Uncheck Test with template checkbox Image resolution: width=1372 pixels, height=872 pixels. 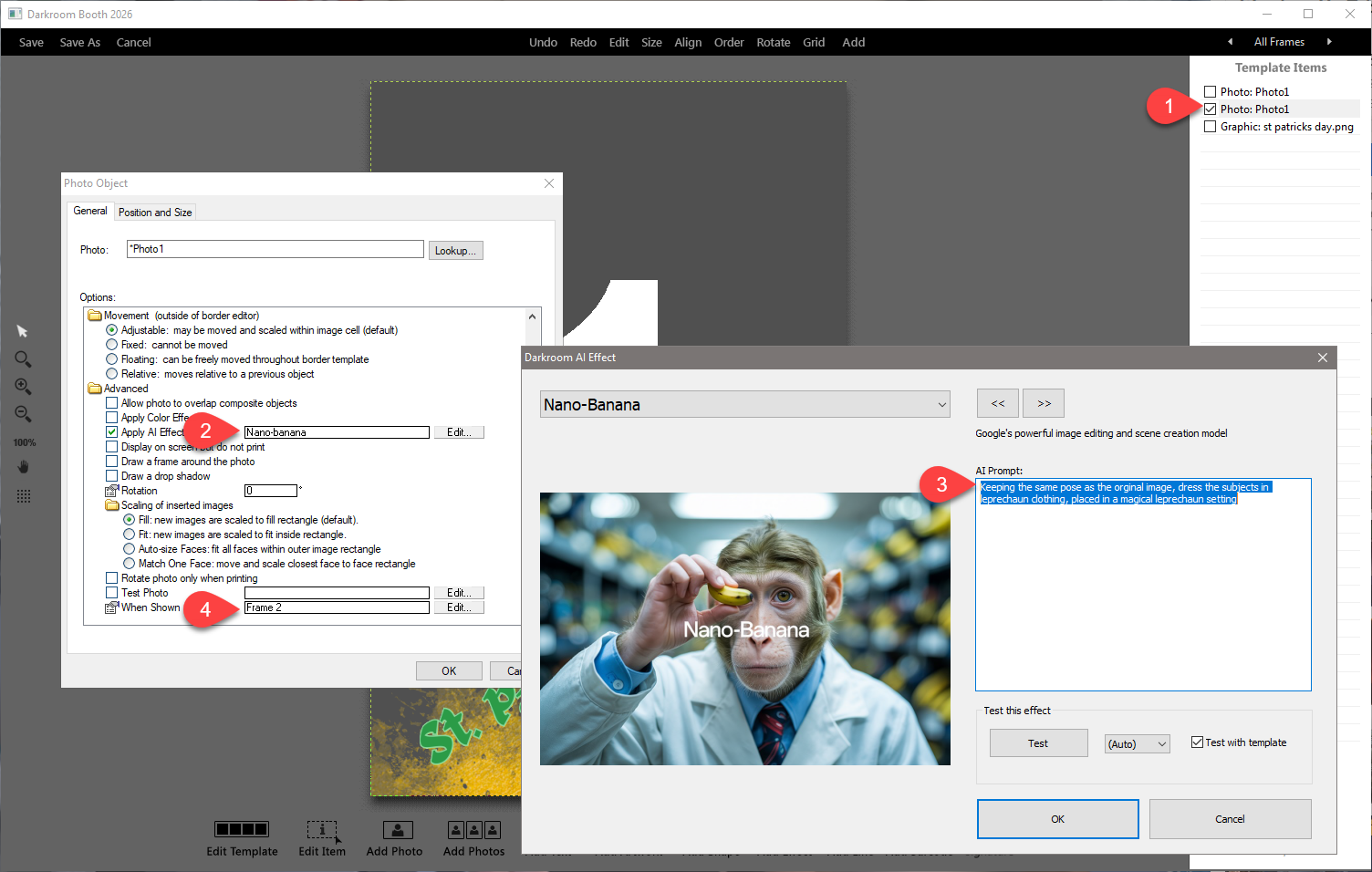click(x=1197, y=742)
